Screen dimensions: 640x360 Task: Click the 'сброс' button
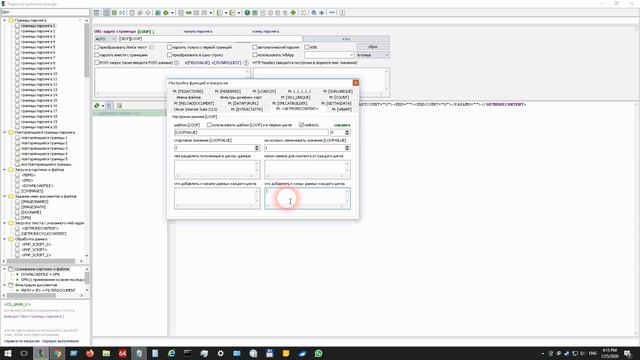[x=373, y=47]
